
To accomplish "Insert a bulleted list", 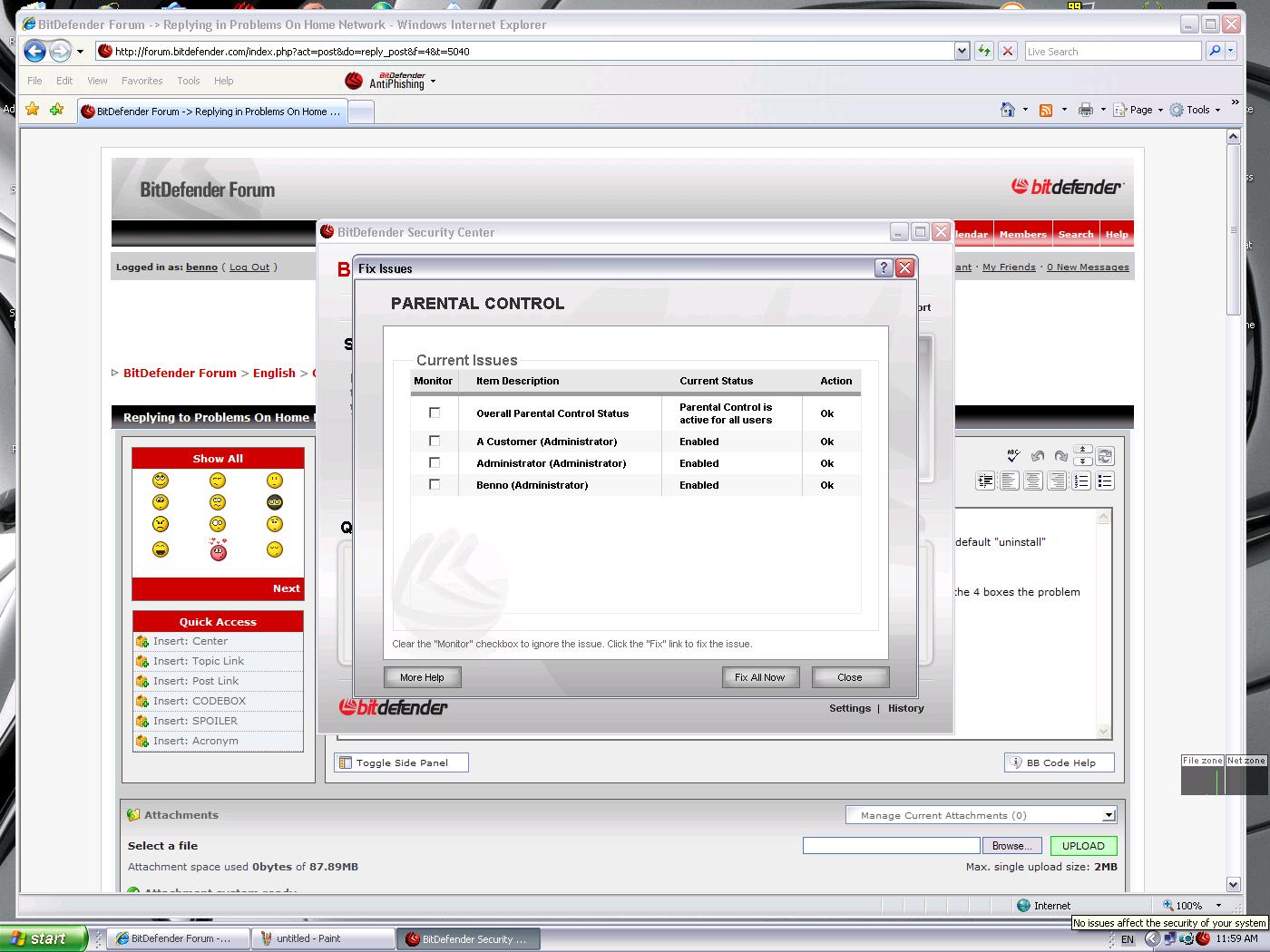I will pos(1105,481).
